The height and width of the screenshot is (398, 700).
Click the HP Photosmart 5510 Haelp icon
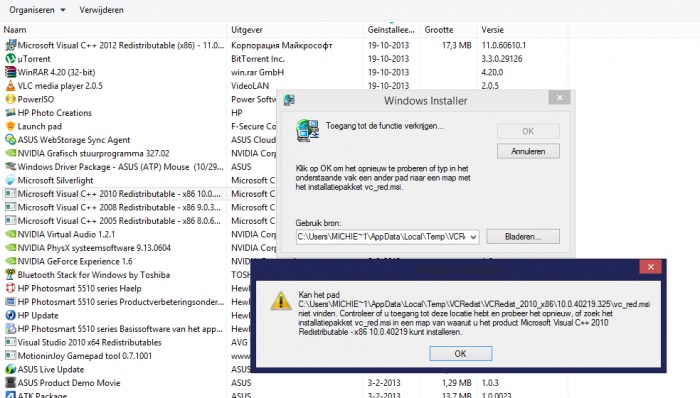pos(10,288)
